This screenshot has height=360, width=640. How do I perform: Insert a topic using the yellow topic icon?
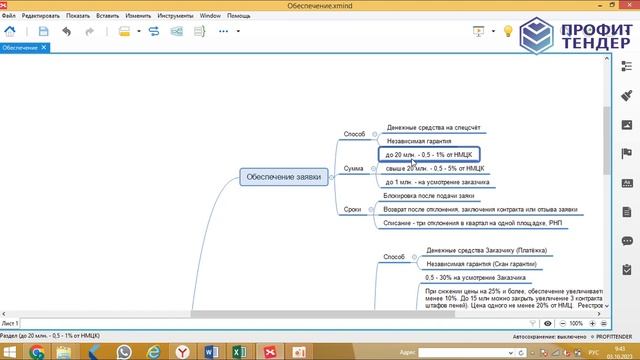[124, 31]
